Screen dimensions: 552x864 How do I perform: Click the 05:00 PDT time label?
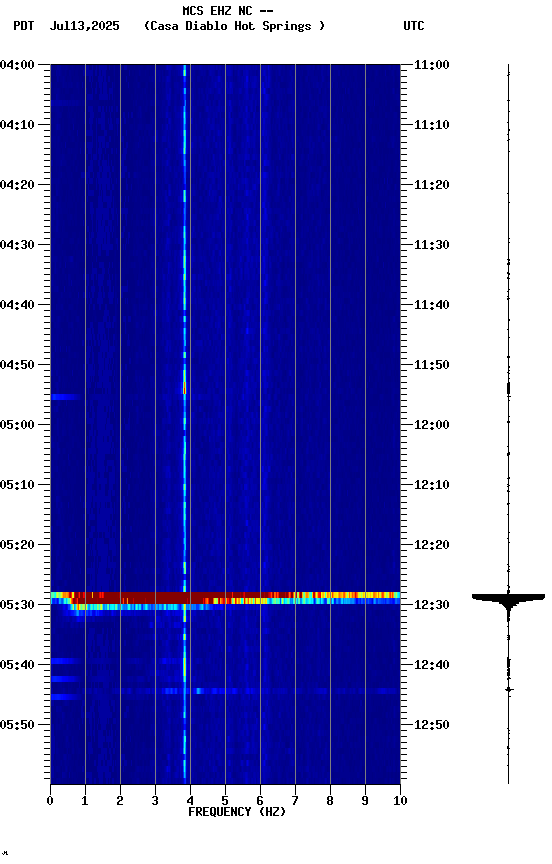pos(17,425)
